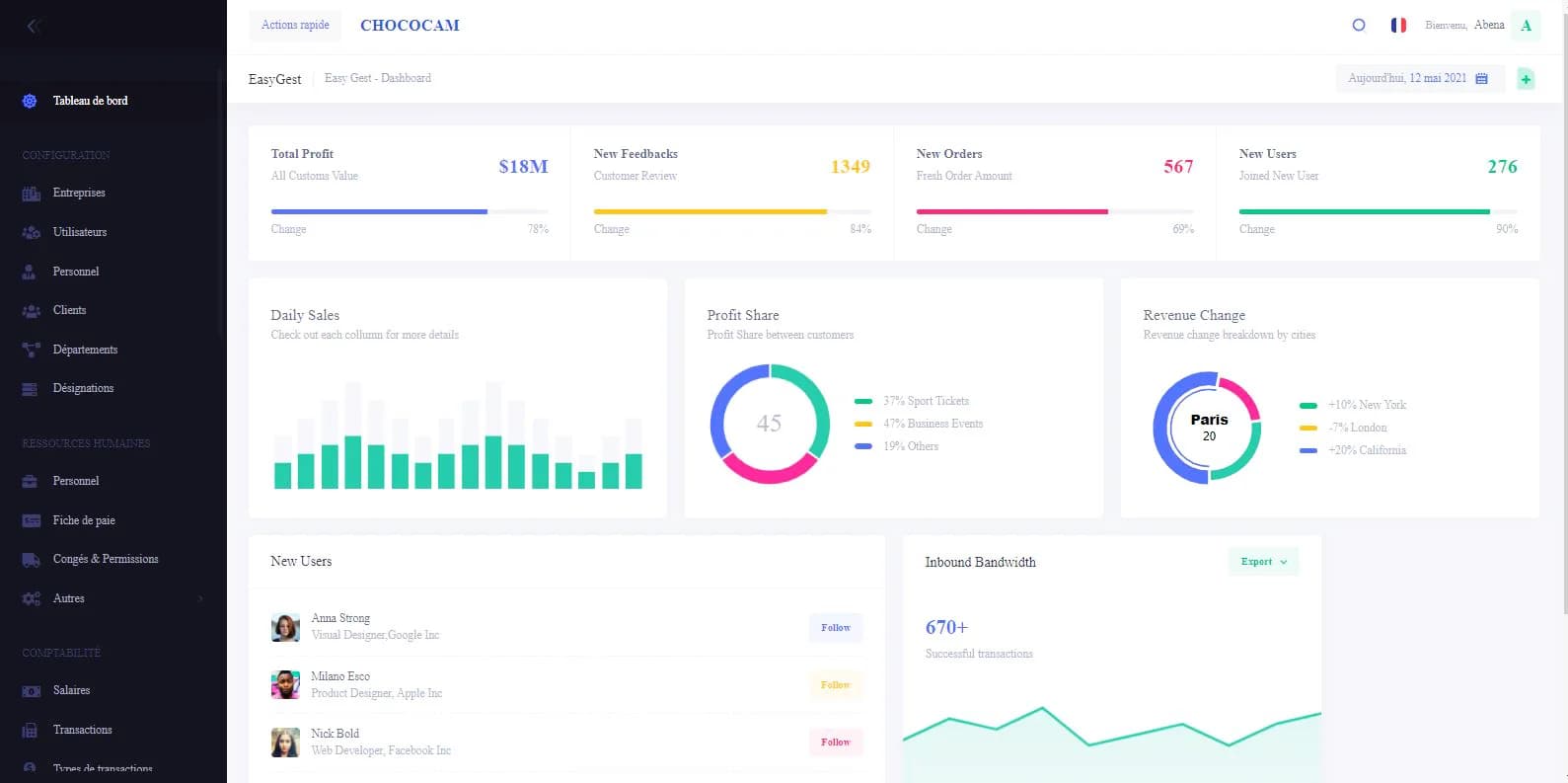The width and height of the screenshot is (1568, 783).
Task: Click the green user avatar letter A
Action: tap(1526, 26)
